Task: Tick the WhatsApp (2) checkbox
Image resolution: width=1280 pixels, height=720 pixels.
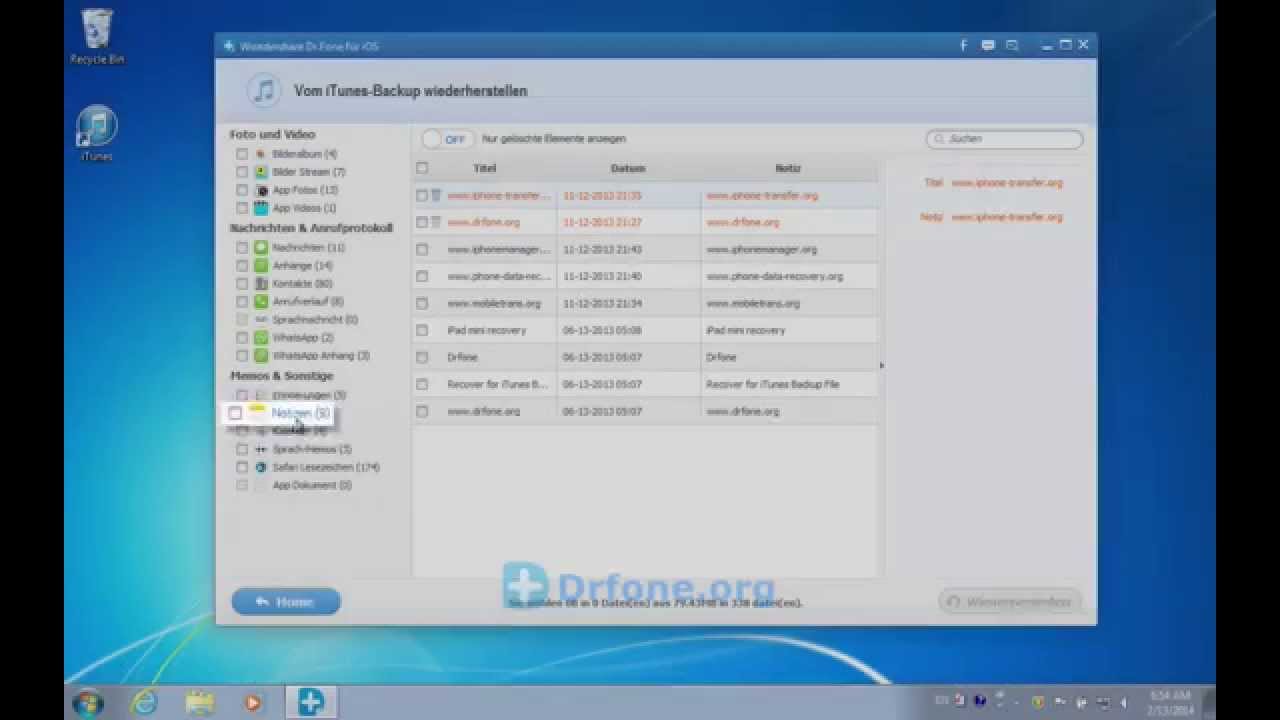Action: point(242,337)
